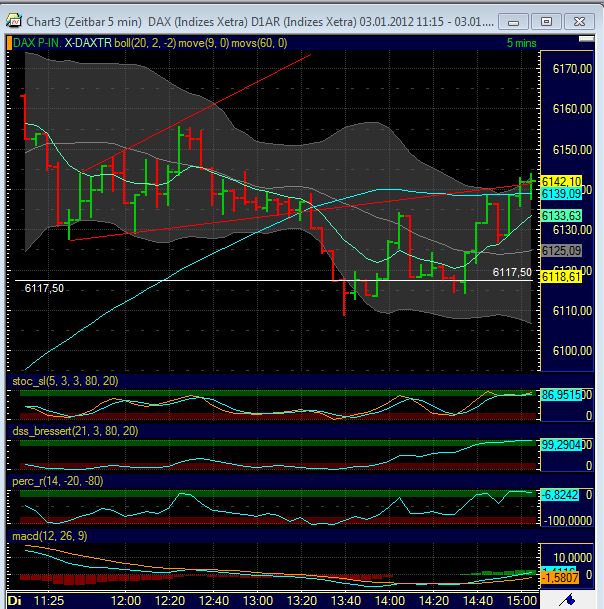
Task: Click the 6170,00 price axis label
Action: click(x=572, y=69)
